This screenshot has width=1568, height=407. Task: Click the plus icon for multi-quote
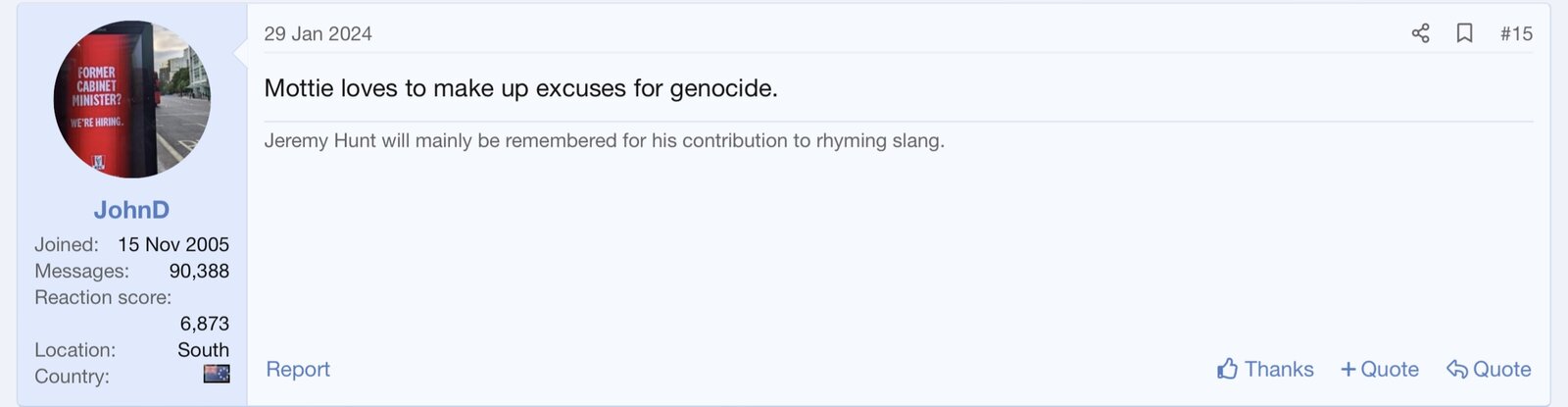(x=1348, y=369)
